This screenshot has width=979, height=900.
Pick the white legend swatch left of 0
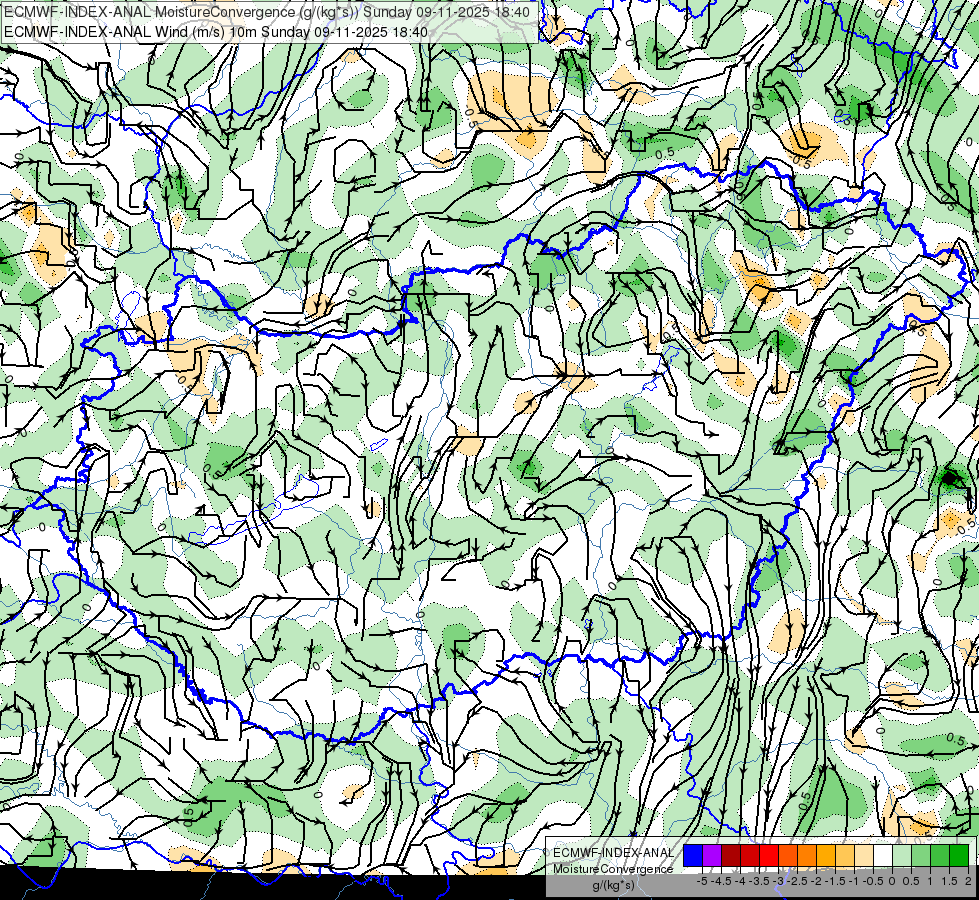883,855
